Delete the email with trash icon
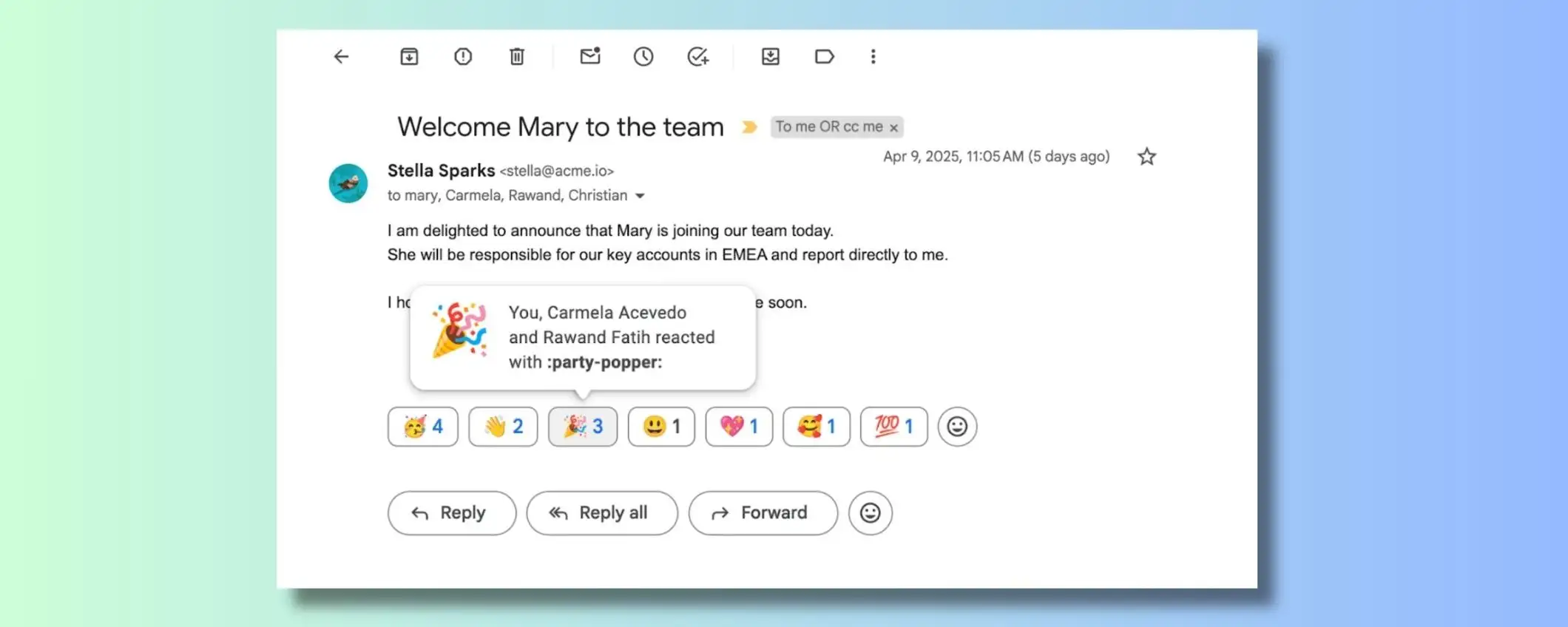The width and height of the screenshot is (1568, 627). coord(517,57)
